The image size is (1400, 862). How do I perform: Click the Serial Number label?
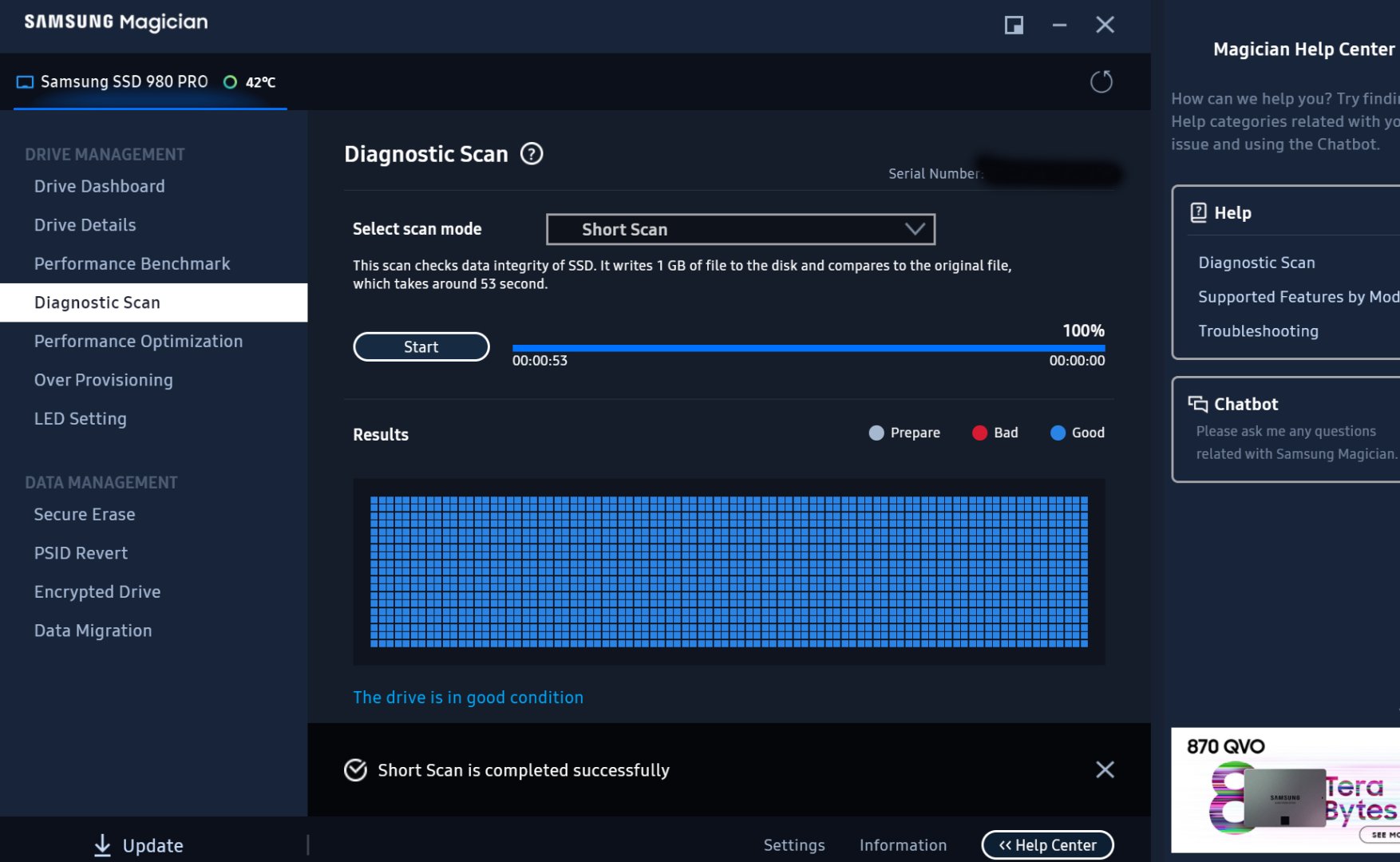935,174
